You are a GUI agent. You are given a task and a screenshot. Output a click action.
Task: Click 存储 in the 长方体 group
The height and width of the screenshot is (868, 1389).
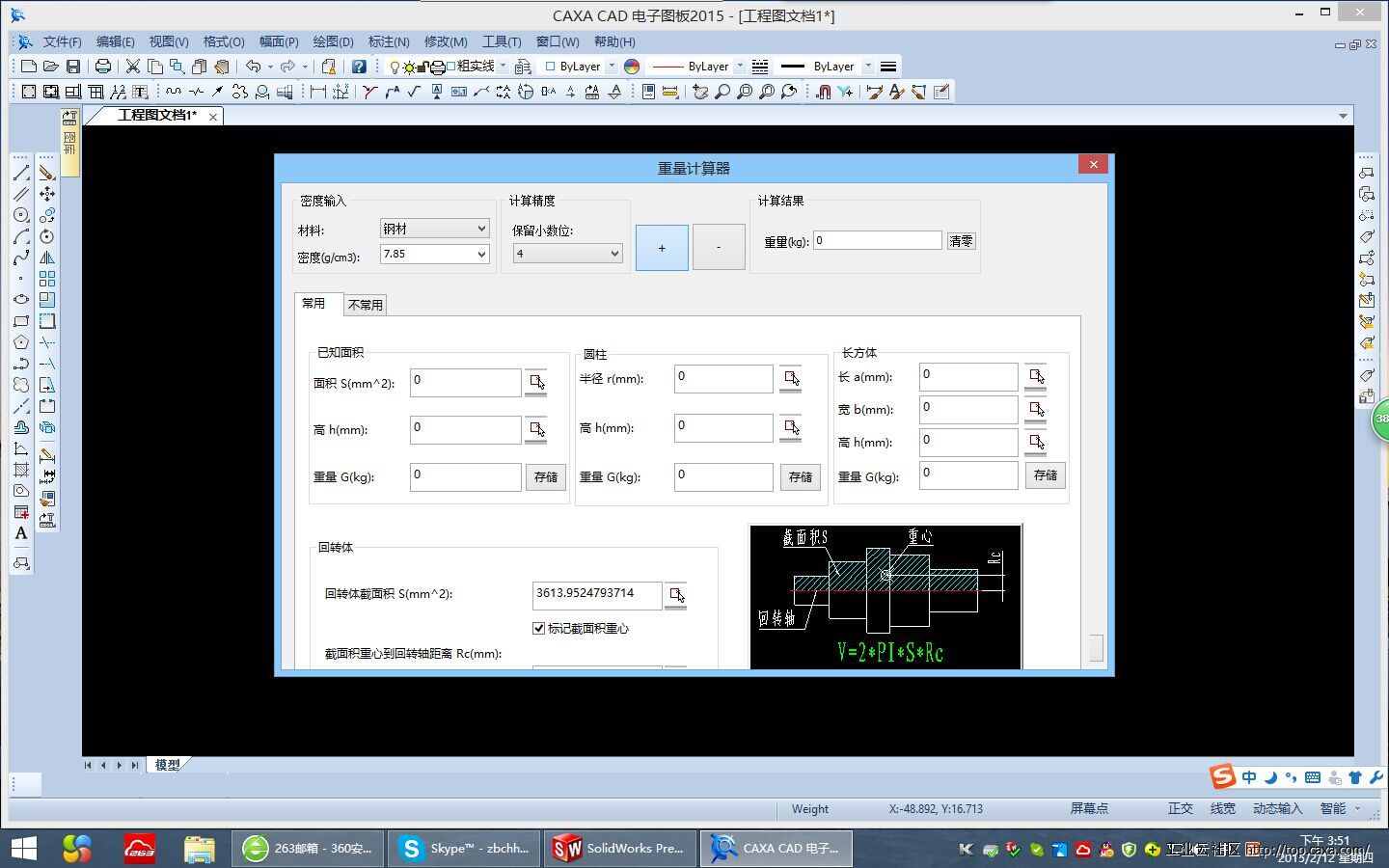[1046, 475]
